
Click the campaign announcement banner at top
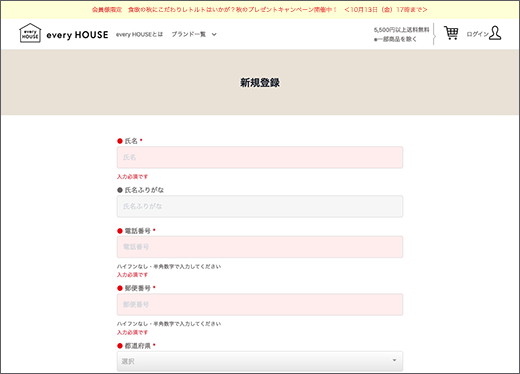[x=260, y=10]
